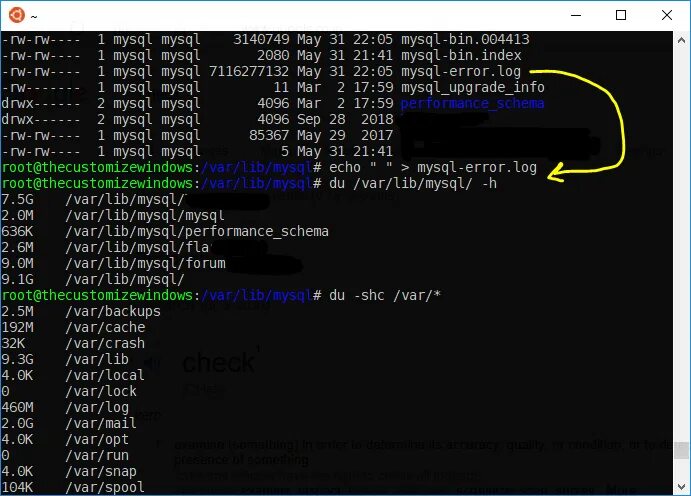Click the file size 85367

(269, 135)
